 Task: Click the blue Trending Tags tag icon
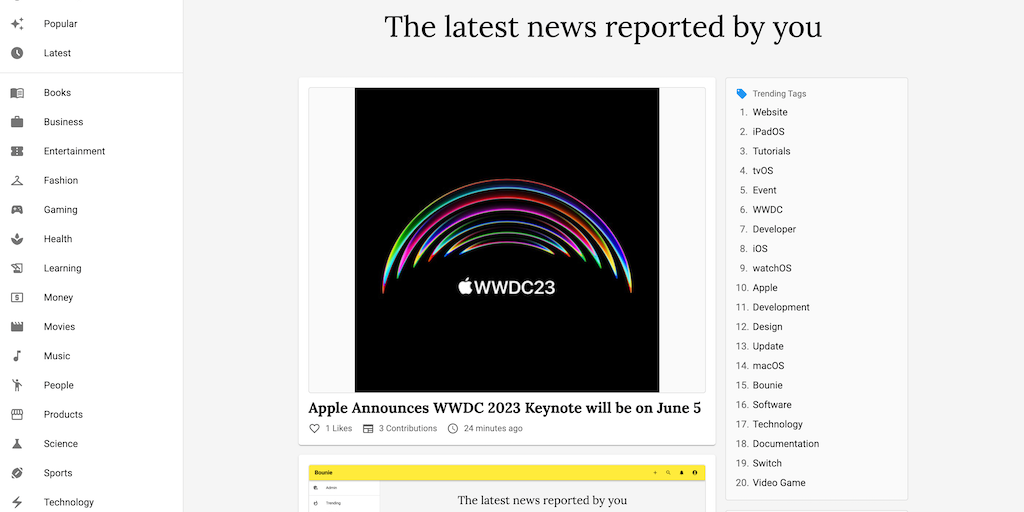tap(741, 93)
